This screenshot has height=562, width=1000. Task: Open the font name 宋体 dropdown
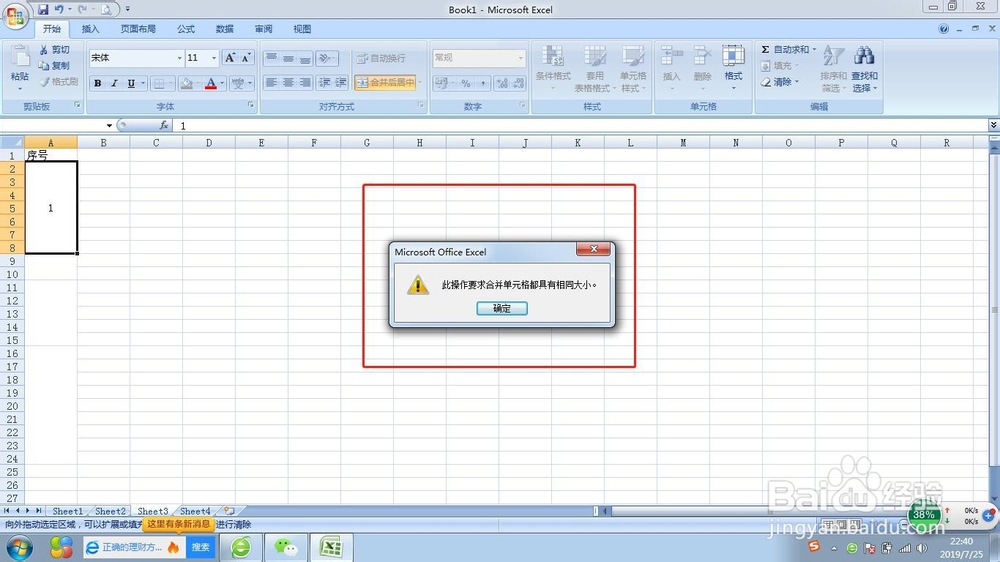pos(179,58)
